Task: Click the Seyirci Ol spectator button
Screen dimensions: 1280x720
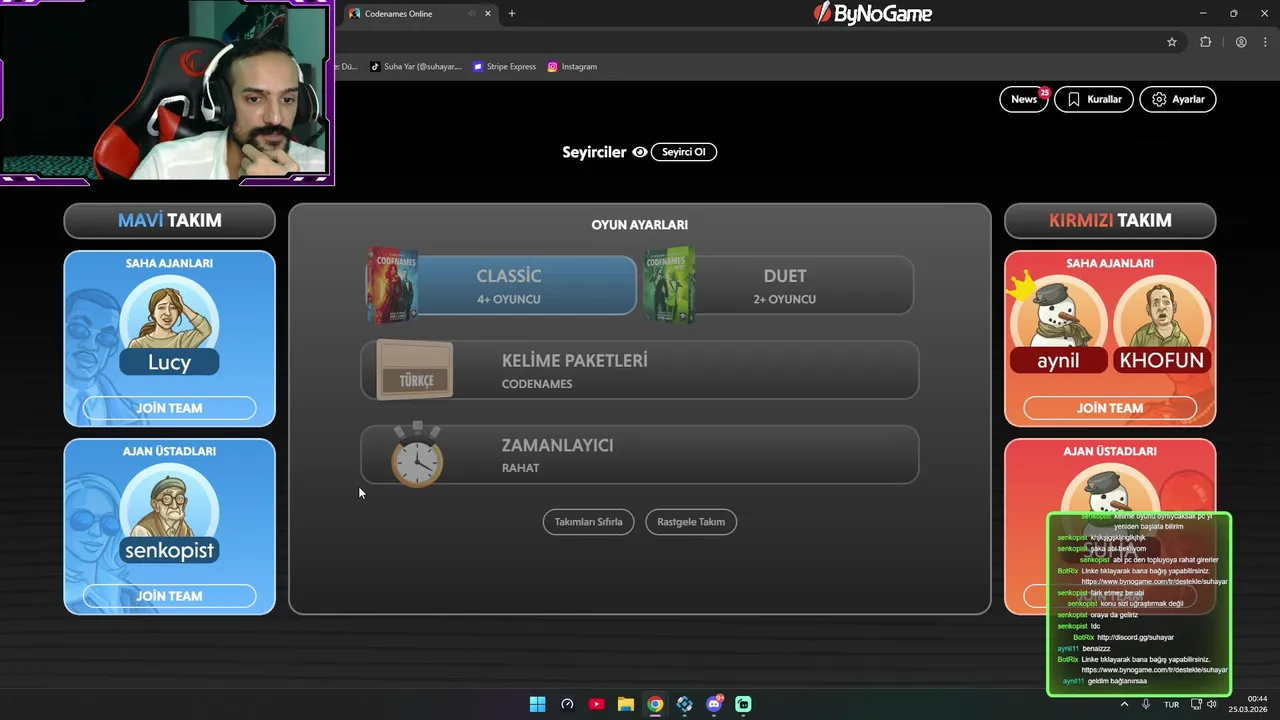Action: click(684, 152)
